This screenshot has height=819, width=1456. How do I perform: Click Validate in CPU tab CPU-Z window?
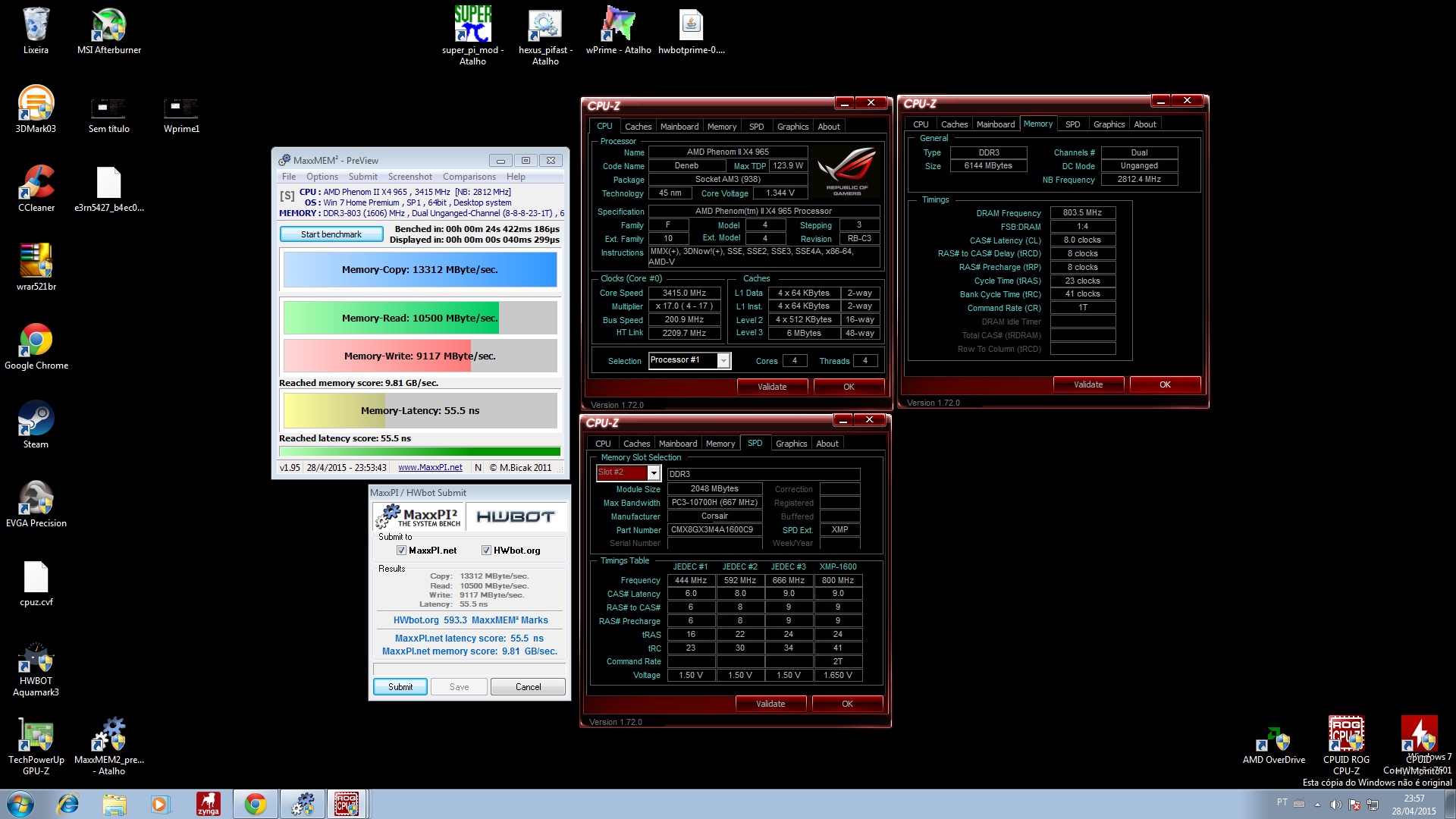pos(772,387)
